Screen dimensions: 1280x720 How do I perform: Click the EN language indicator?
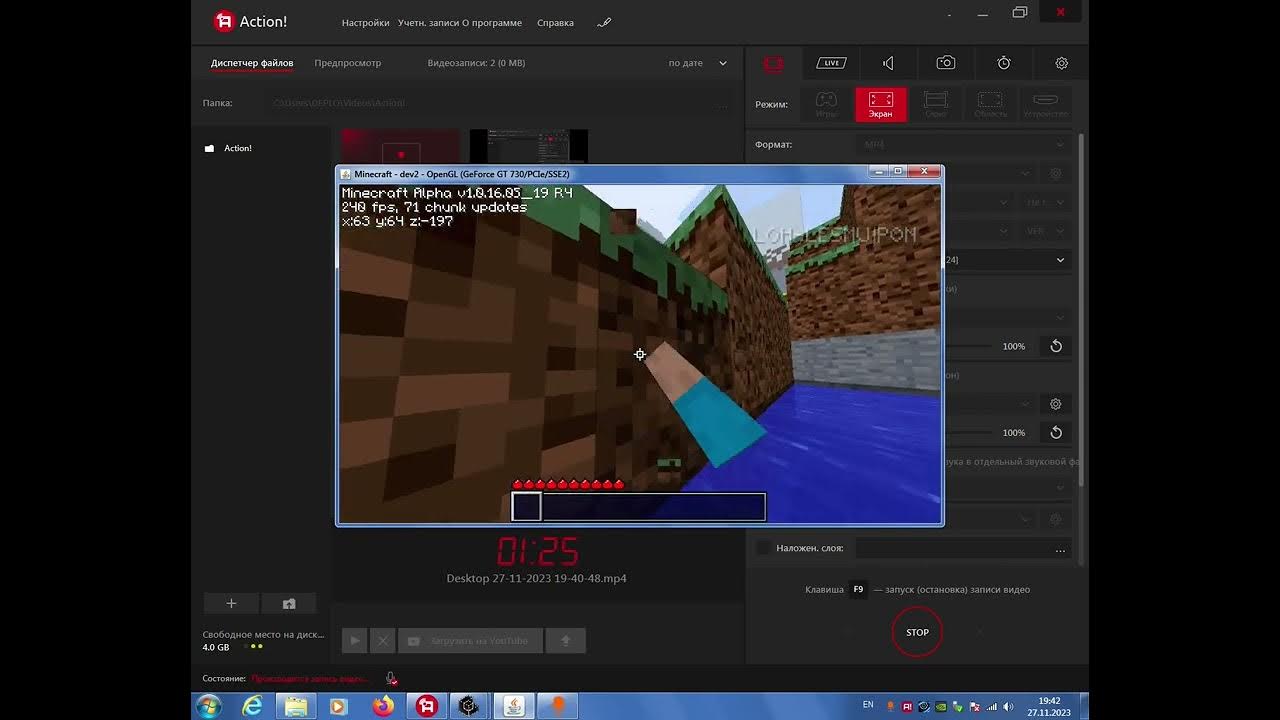tap(868, 705)
